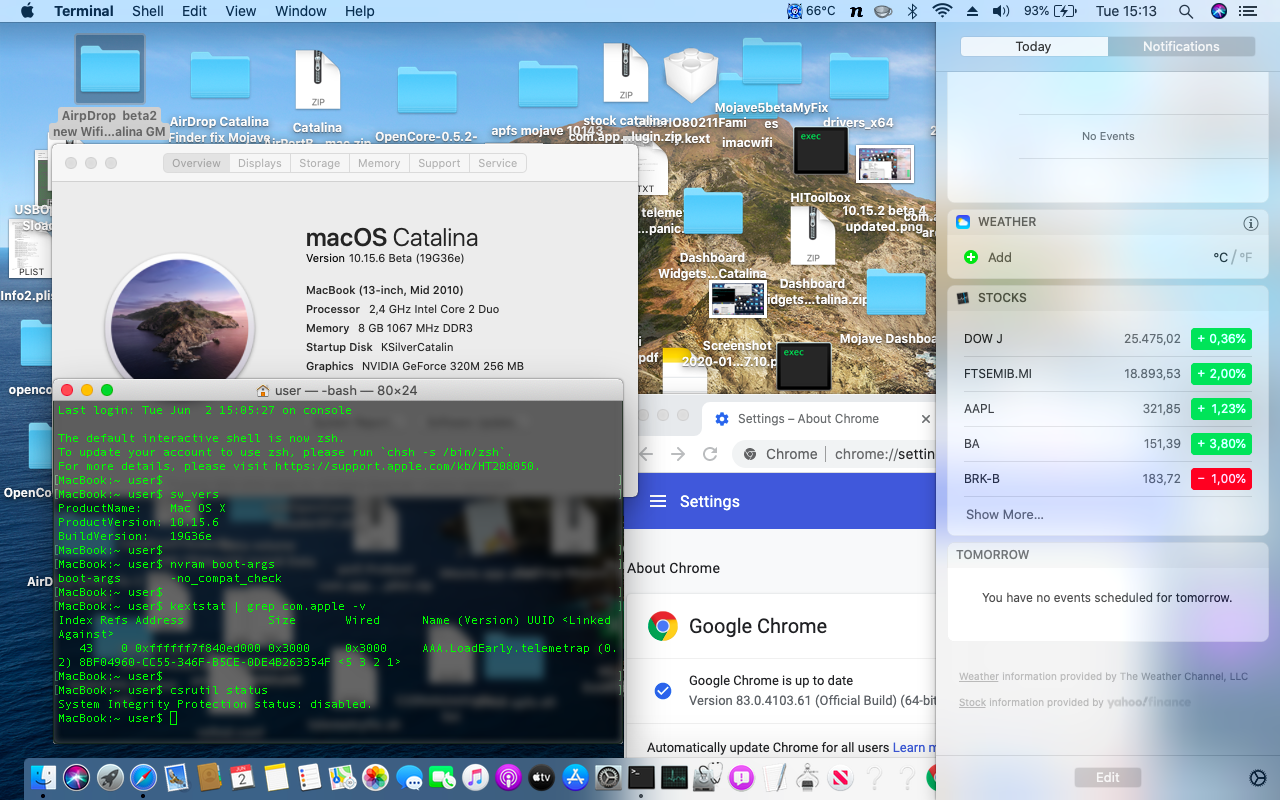Open FaceTime app in Dock

click(442, 777)
